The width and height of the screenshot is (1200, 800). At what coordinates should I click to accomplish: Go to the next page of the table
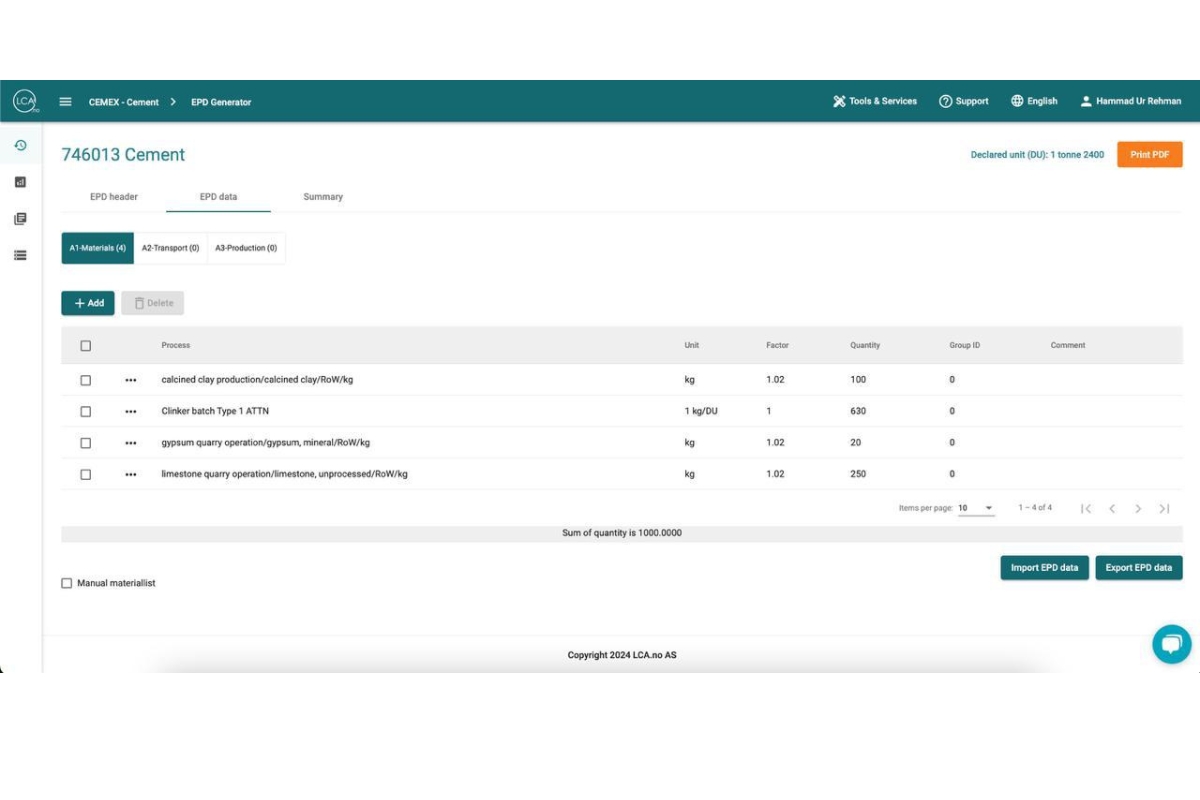[1138, 508]
